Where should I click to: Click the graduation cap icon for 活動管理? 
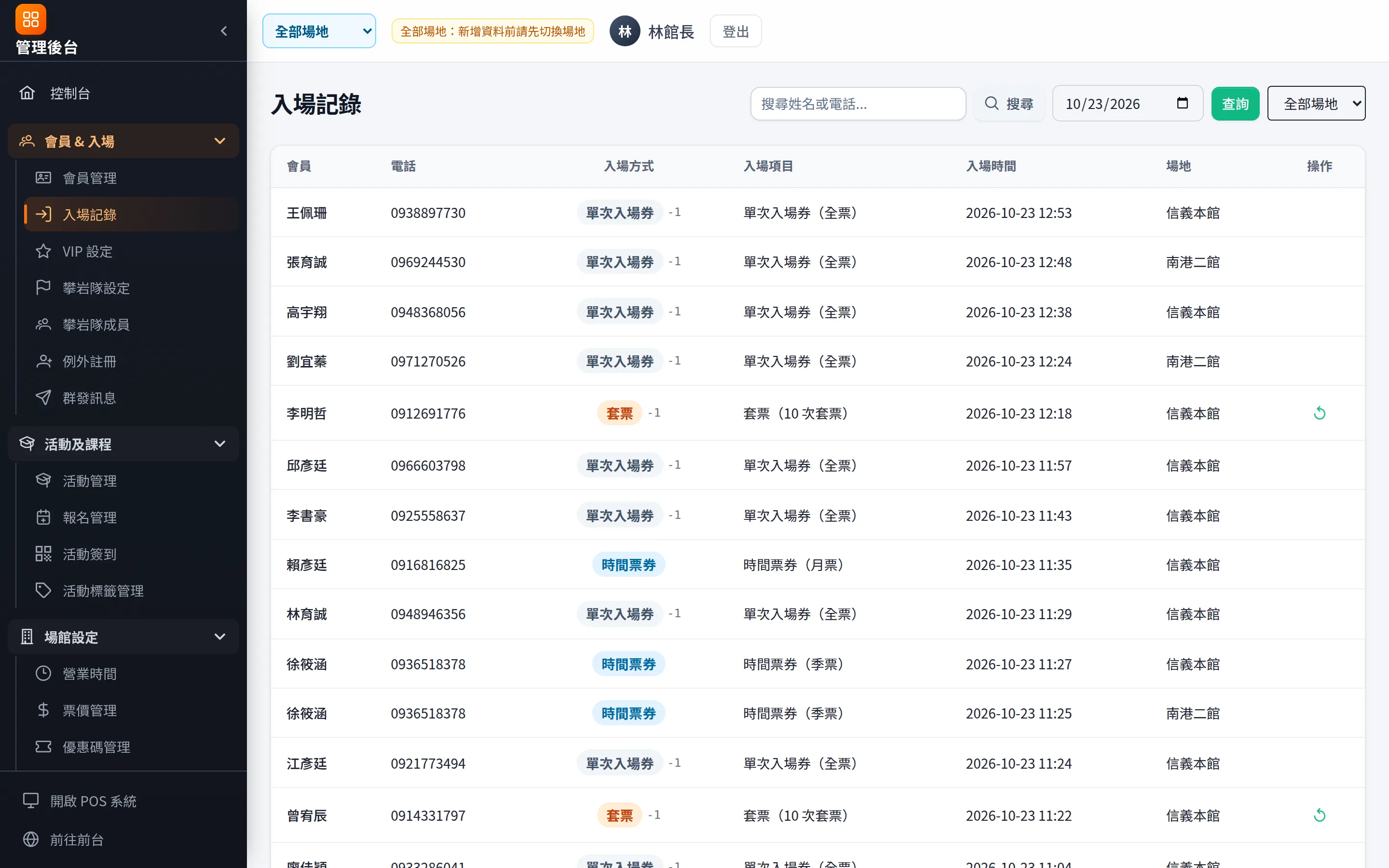(43, 480)
